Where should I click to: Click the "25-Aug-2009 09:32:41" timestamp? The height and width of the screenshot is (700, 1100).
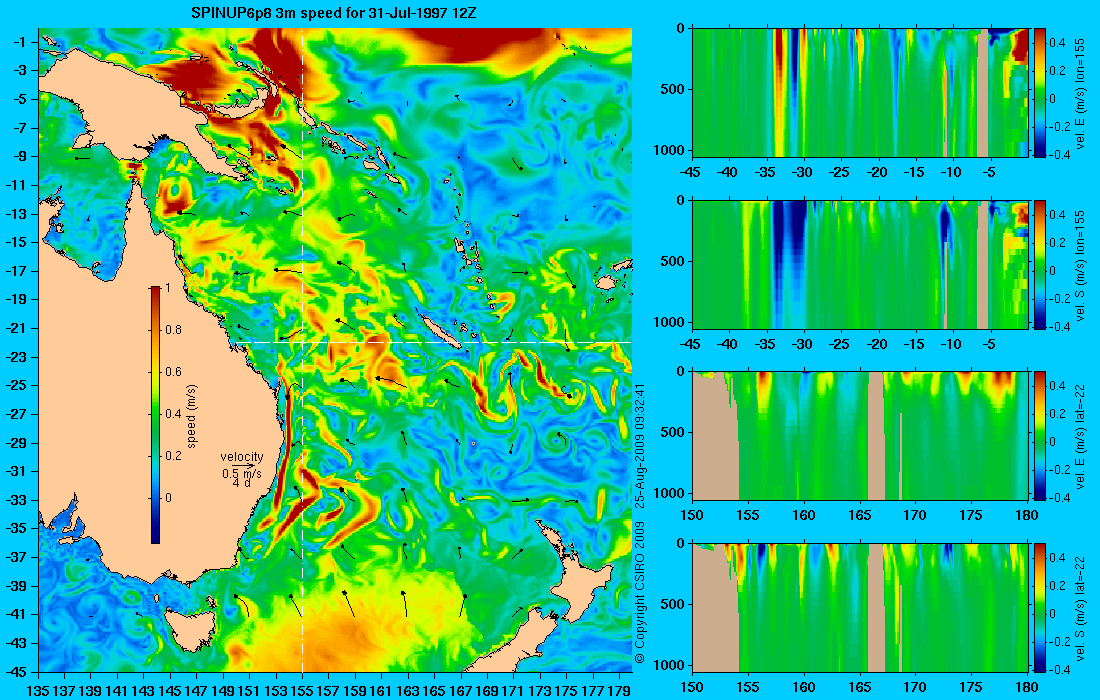coord(639,445)
